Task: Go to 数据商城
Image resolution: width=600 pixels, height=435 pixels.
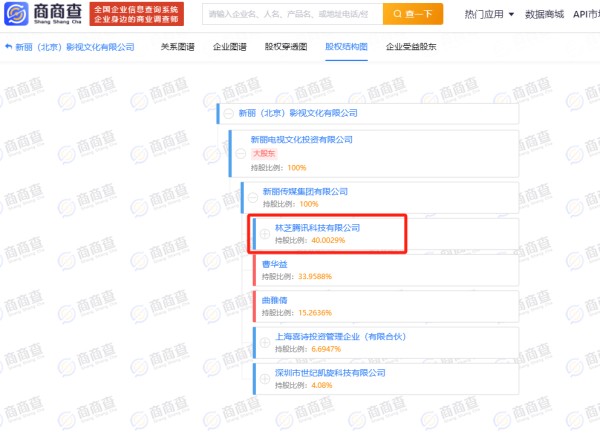Action: point(544,15)
